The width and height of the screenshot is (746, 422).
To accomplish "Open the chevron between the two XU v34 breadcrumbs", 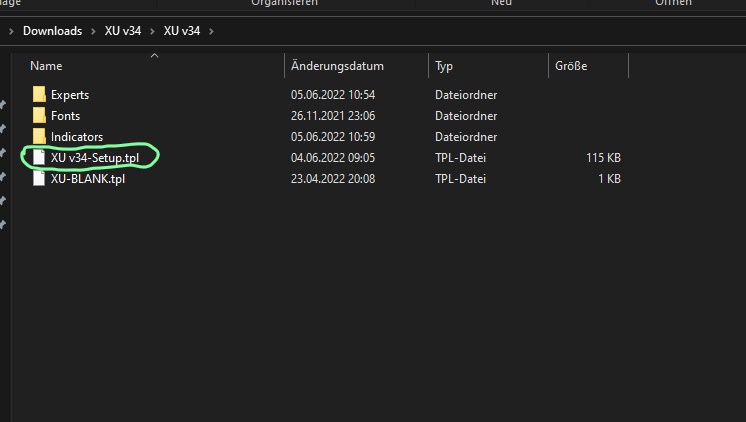I will pos(153,31).
